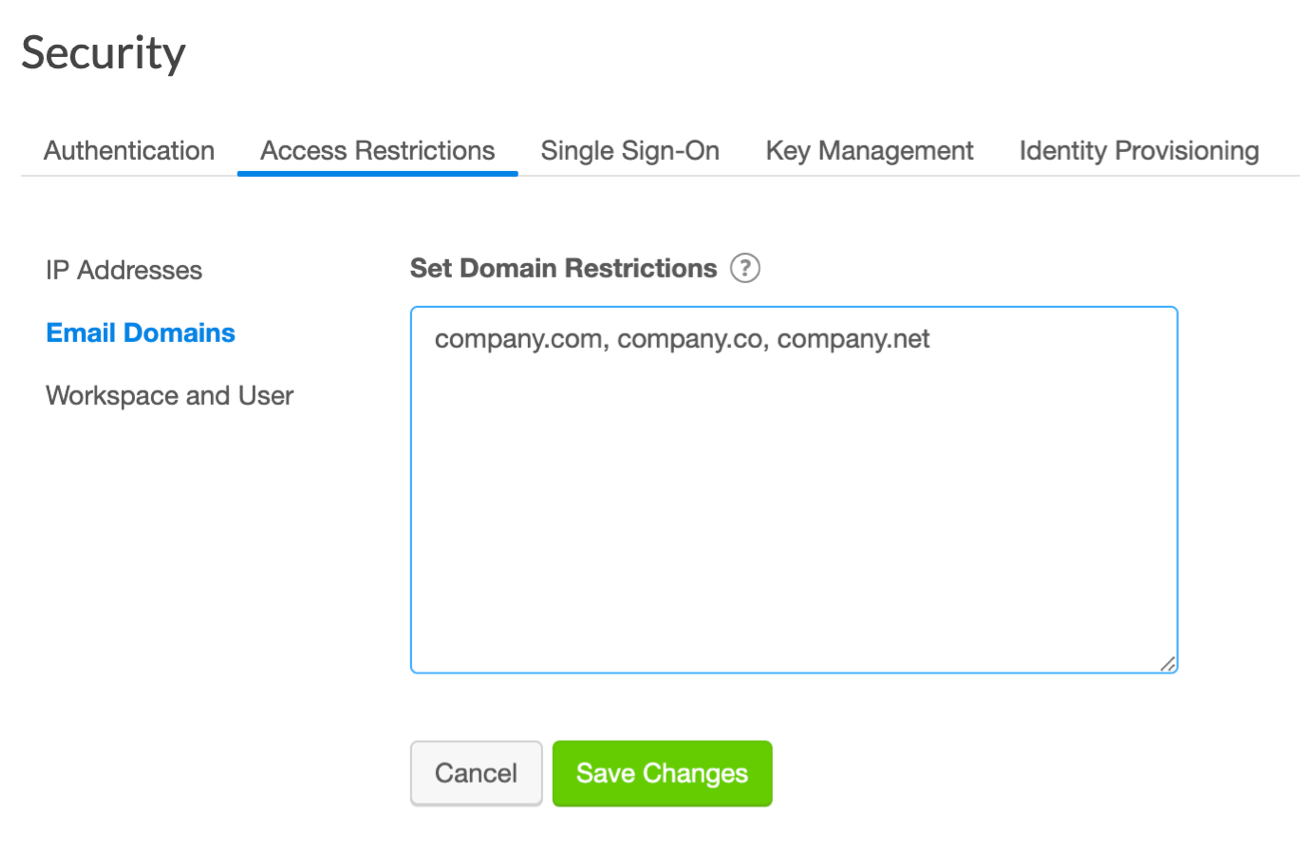
Task: Show the IP Addresses section
Action: tap(124, 270)
